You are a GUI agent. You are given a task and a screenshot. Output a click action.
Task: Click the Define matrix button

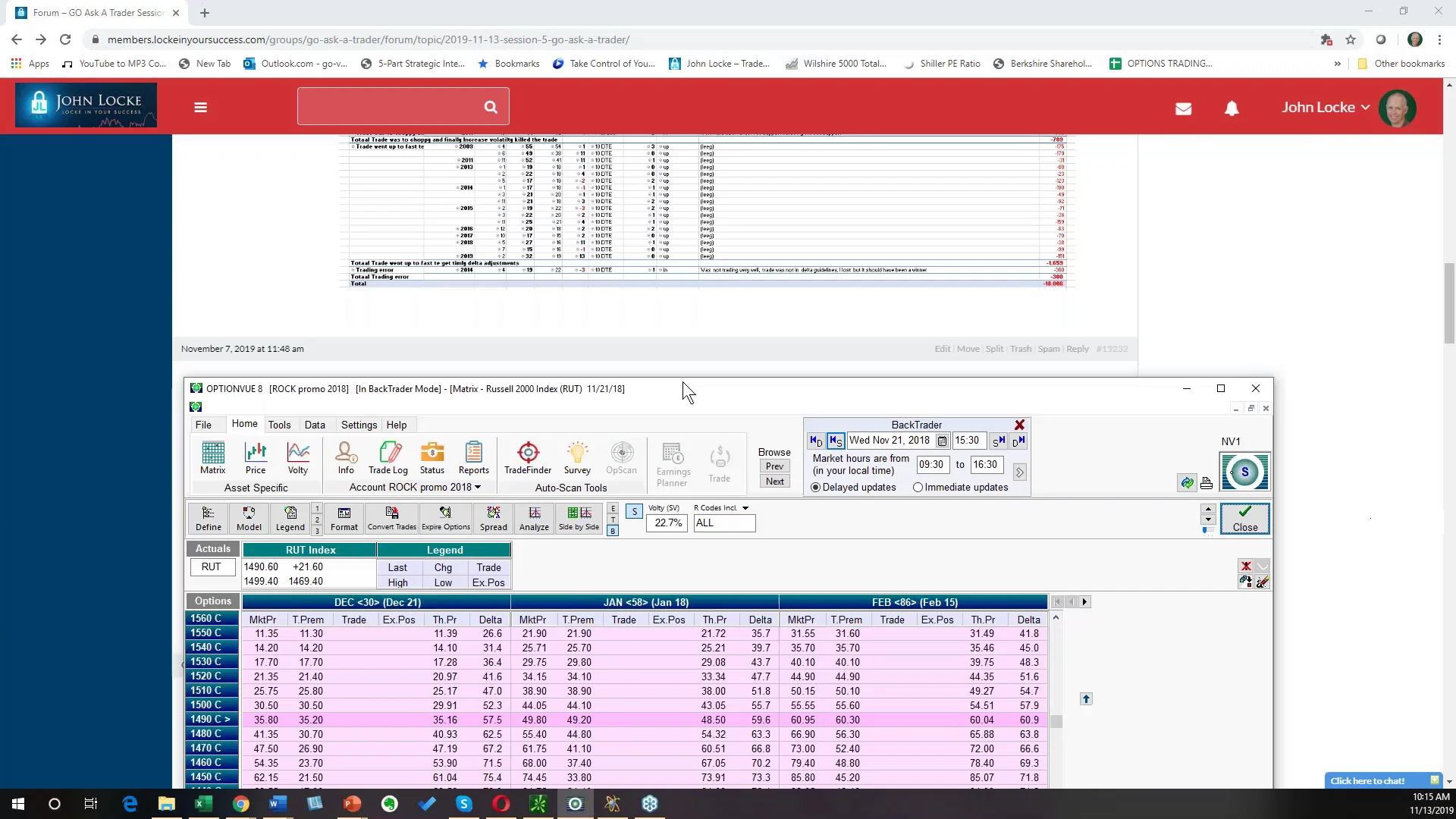point(209,519)
